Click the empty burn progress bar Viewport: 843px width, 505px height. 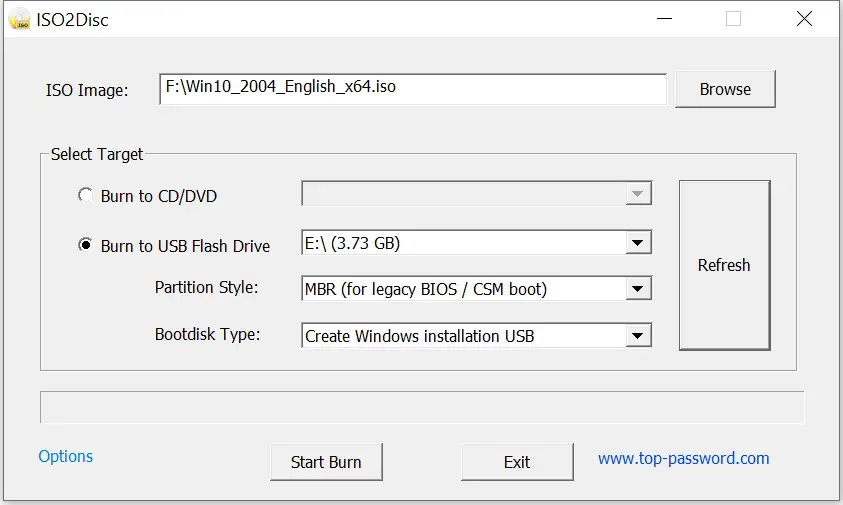click(x=422, y=407)
